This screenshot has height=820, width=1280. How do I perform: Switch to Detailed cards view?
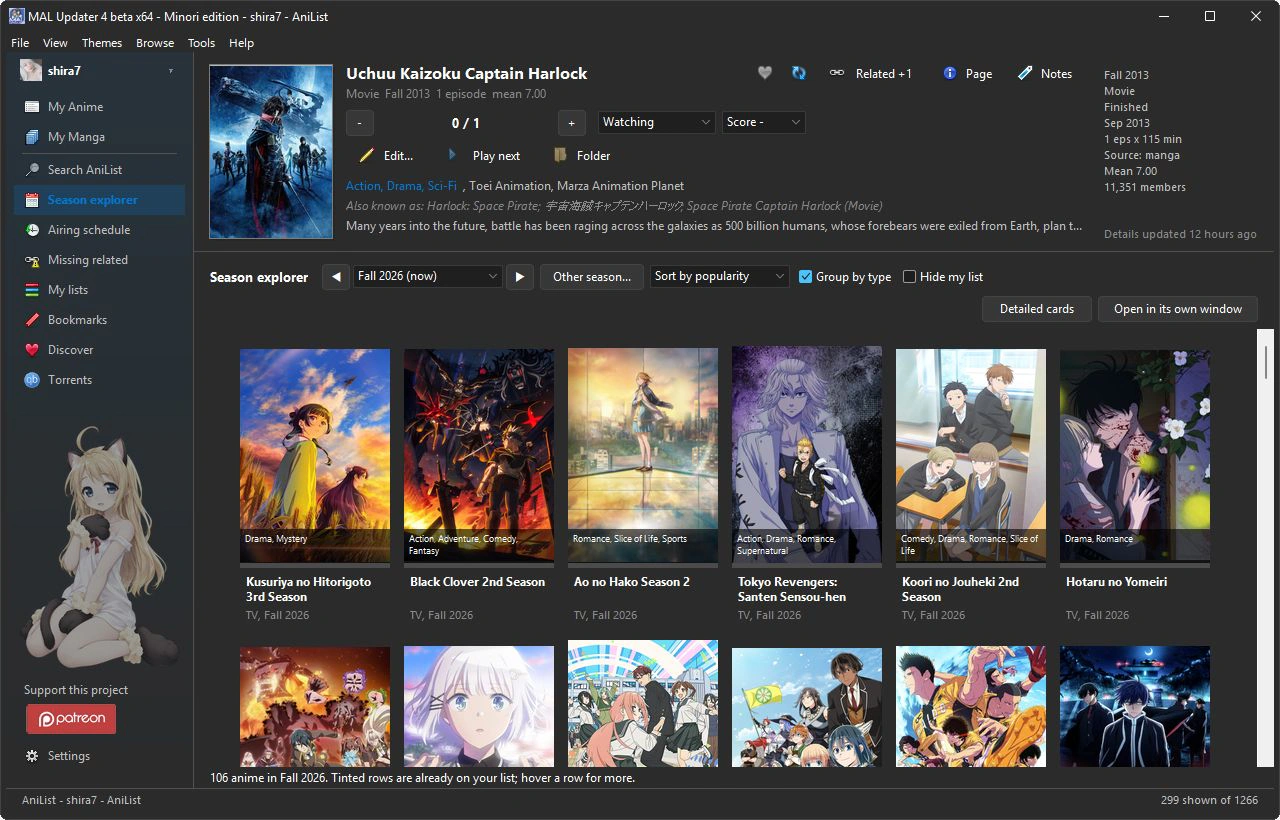tap(1037, 309)
